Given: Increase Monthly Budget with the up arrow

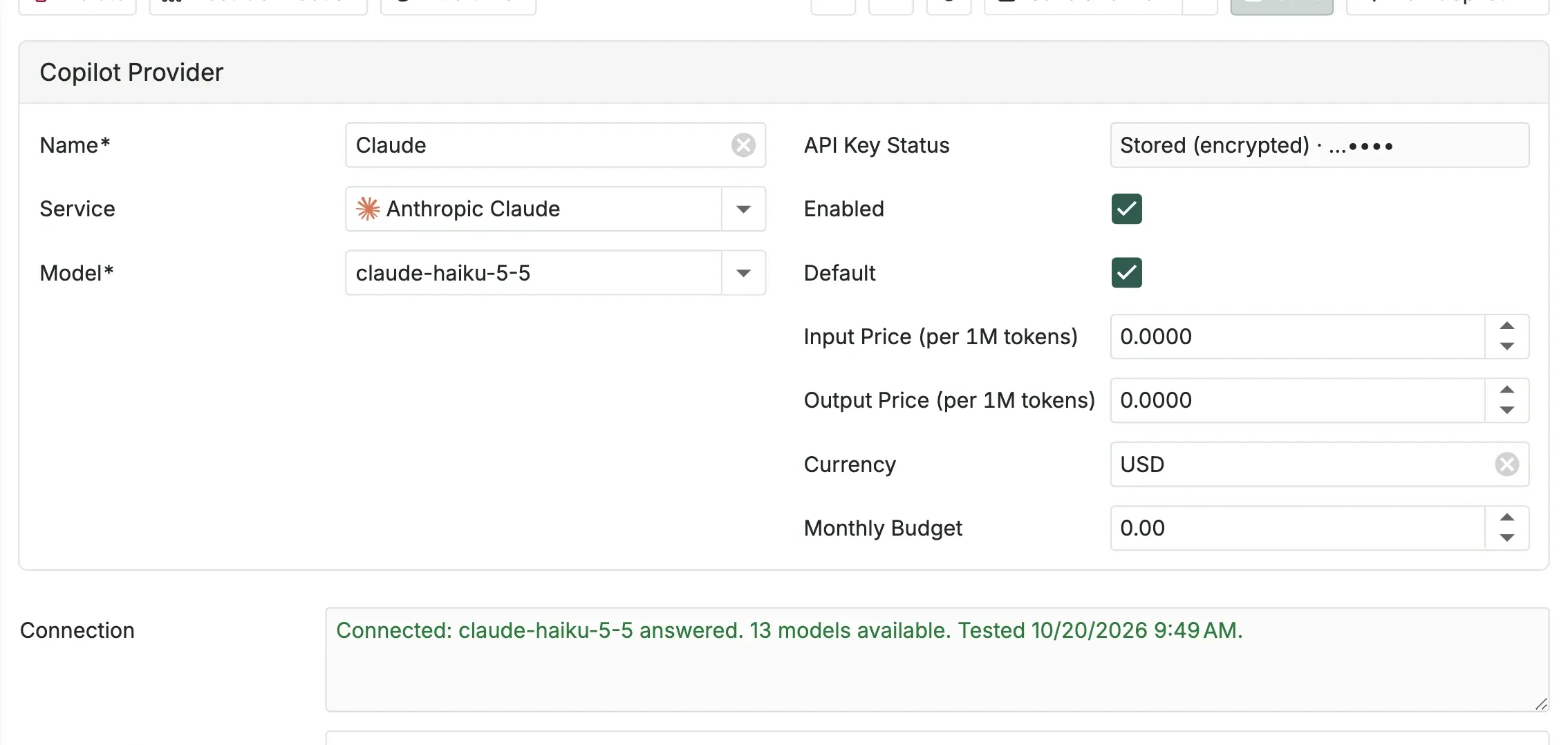Looking at the screenshot, I should (x=1507, y=518).
